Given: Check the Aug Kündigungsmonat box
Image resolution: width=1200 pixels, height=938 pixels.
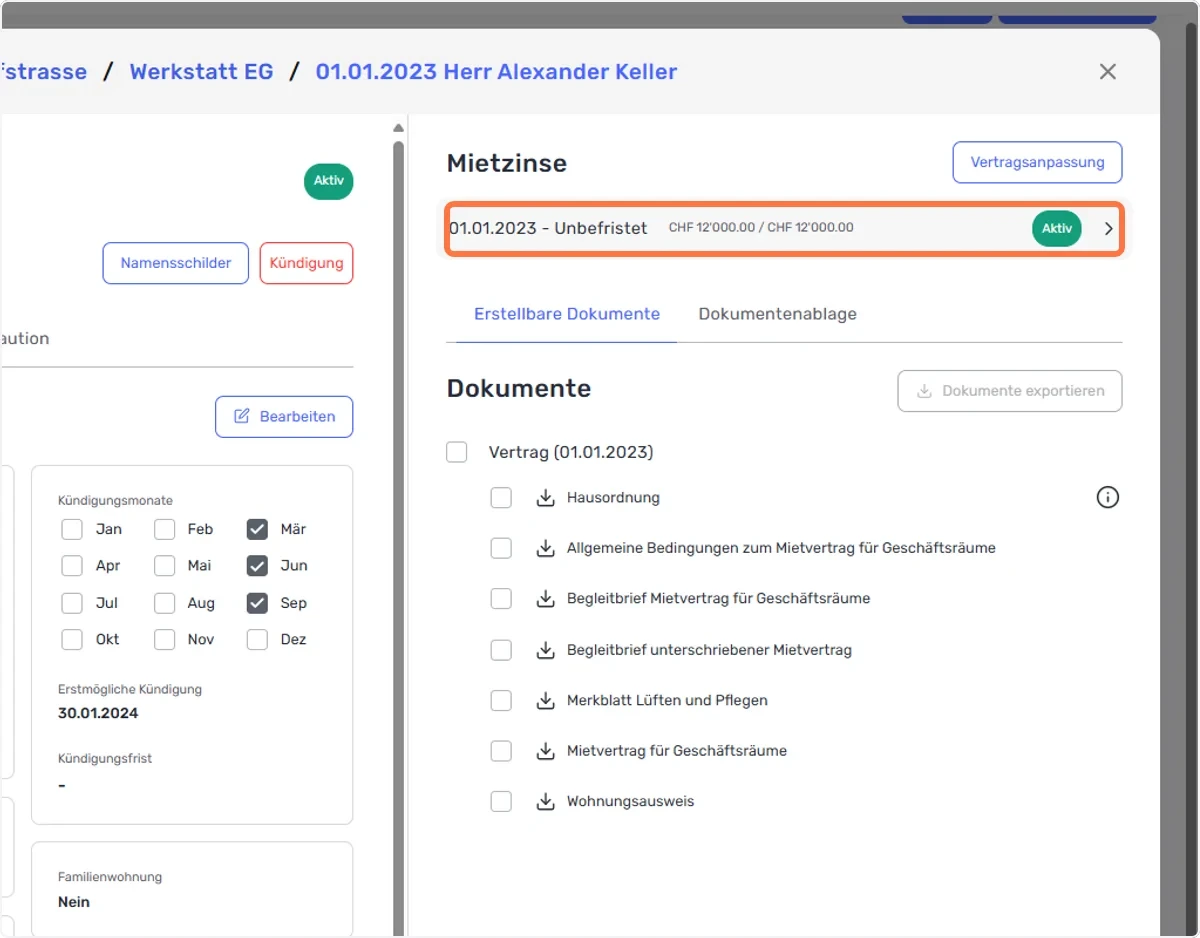Looking at the screenshot, I should [x=165, y=603].
